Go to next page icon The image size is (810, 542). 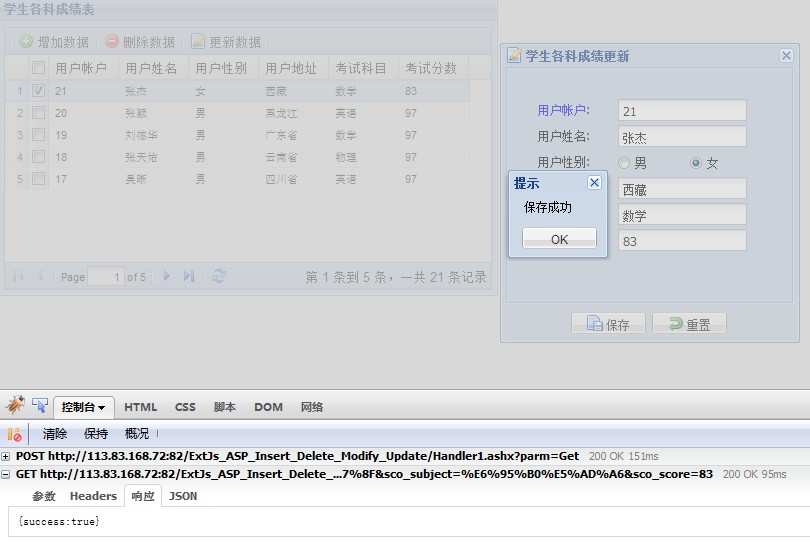[166, 276]
